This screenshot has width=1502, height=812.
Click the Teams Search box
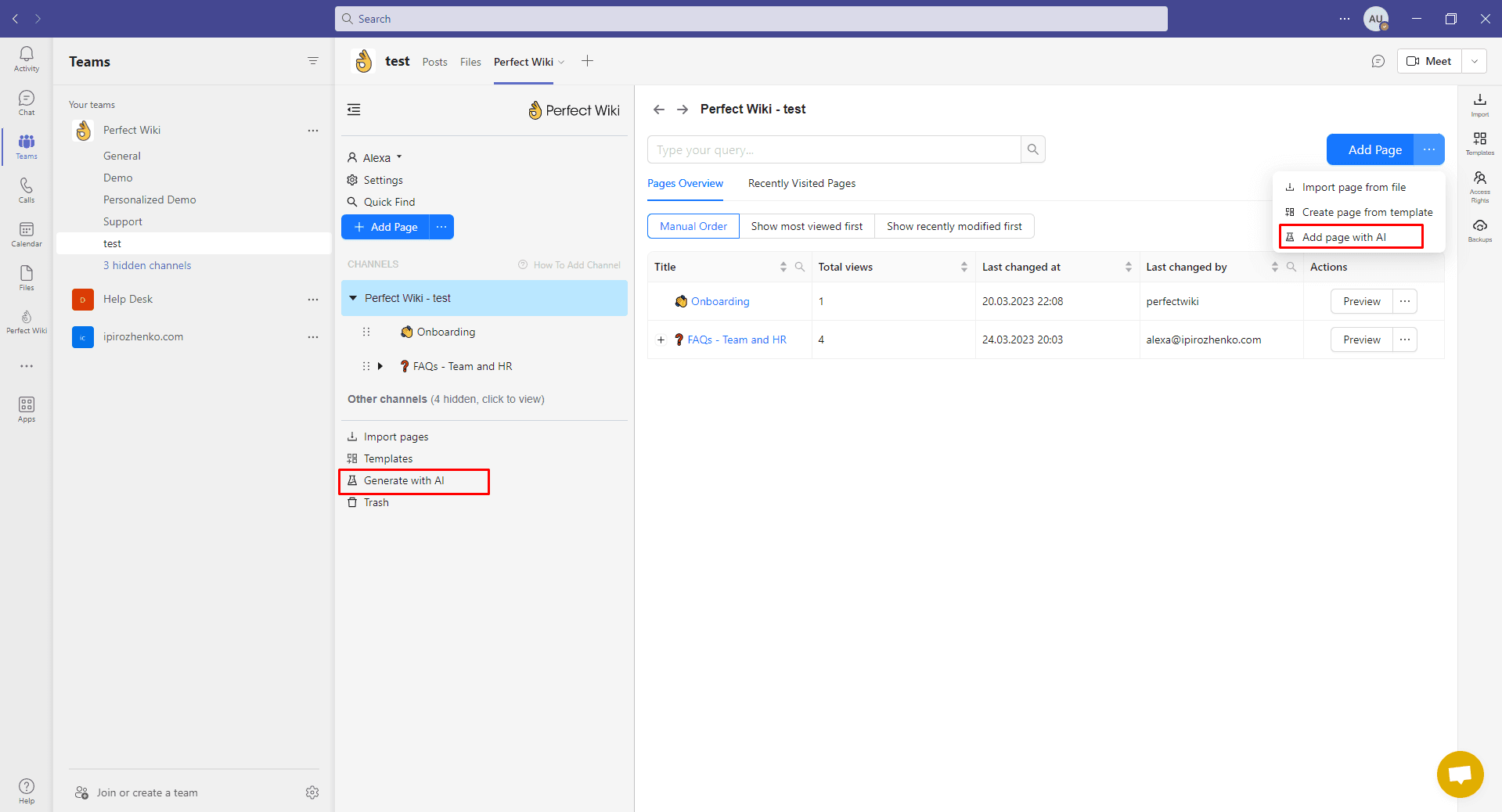[751, 19]
